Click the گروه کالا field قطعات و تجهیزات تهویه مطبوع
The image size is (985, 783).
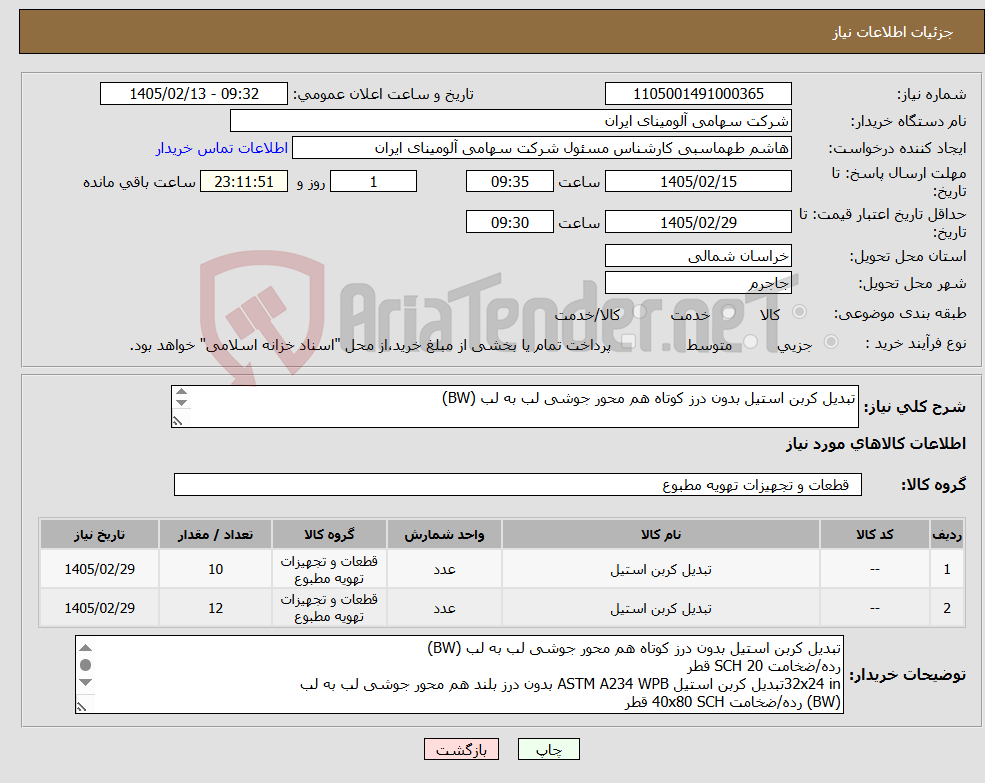pos(518,485)
